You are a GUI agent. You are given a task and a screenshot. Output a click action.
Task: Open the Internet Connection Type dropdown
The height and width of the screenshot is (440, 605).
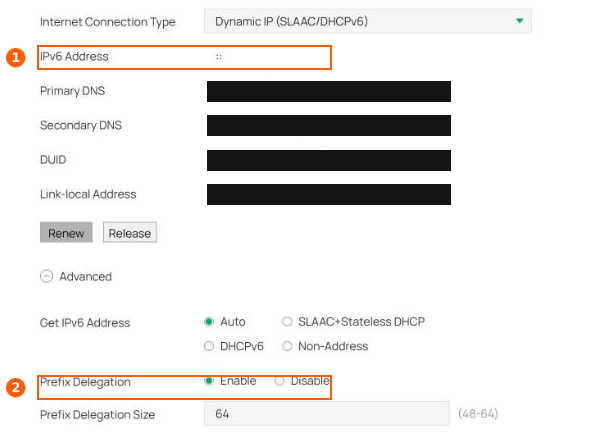click(x=368, y=21)
